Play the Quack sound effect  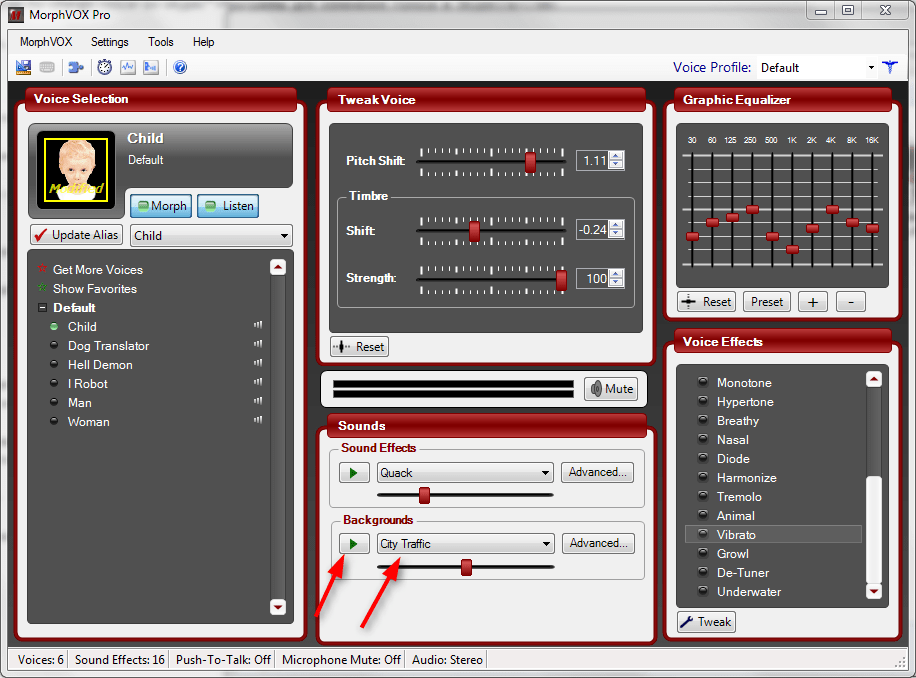[354, 473]
